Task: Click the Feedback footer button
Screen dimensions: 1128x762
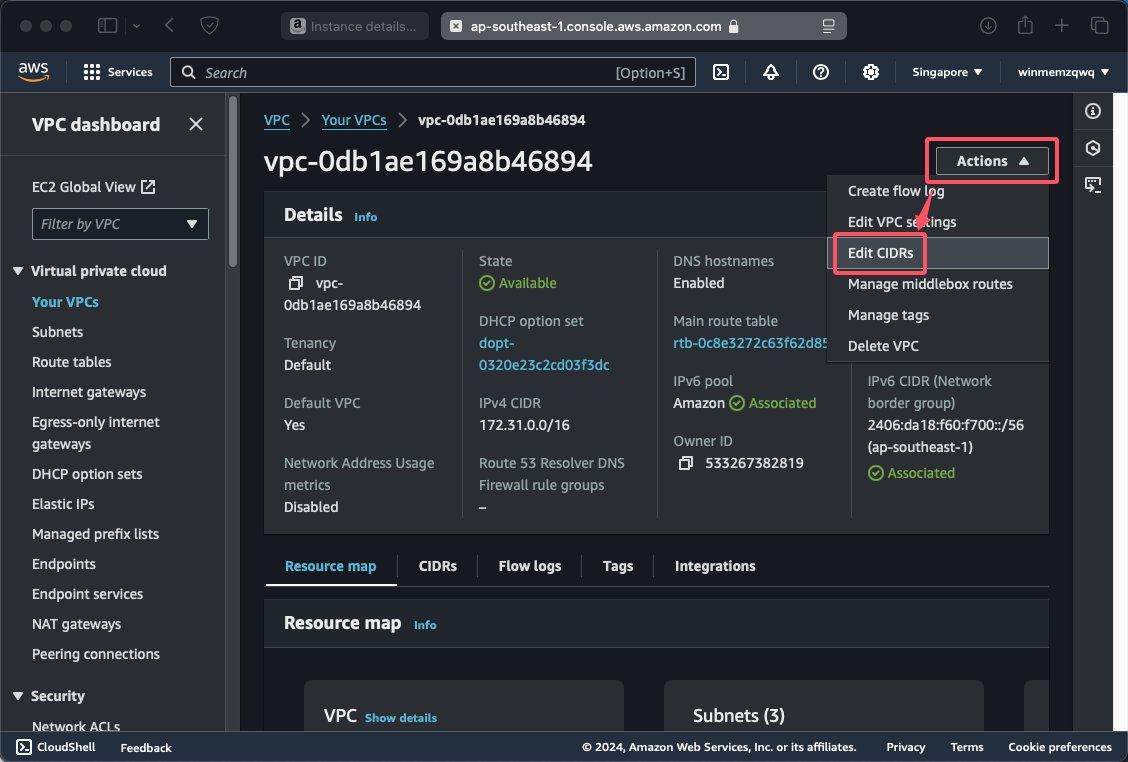Action: coord(146,748)
